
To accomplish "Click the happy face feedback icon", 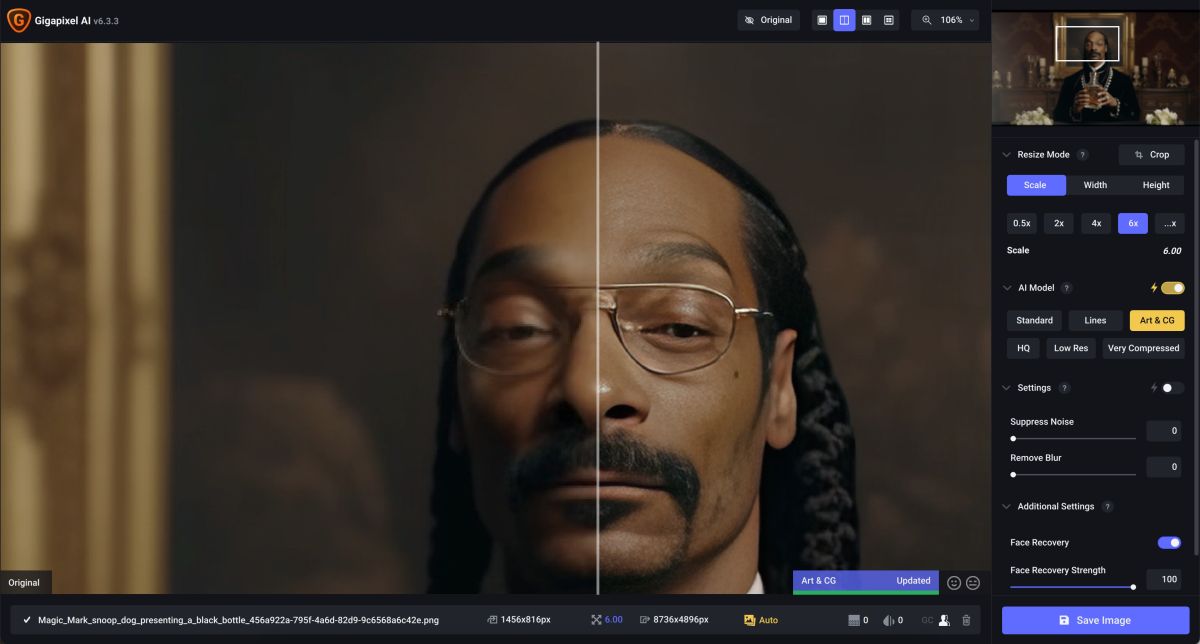I will pos(954,583).
